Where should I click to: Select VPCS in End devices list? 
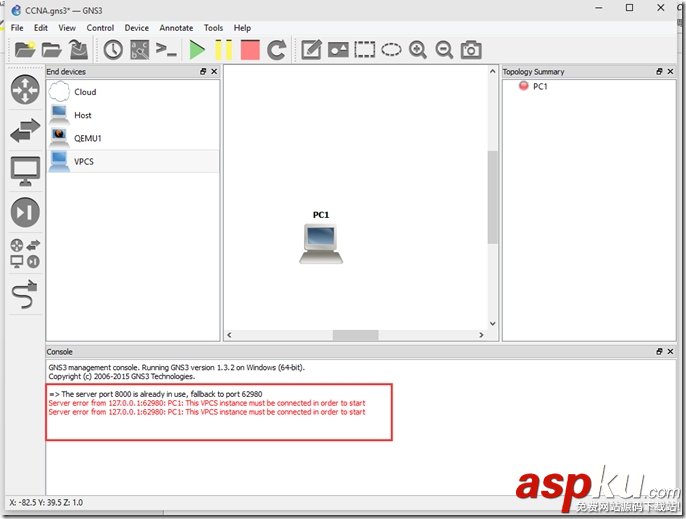point(133,161)
